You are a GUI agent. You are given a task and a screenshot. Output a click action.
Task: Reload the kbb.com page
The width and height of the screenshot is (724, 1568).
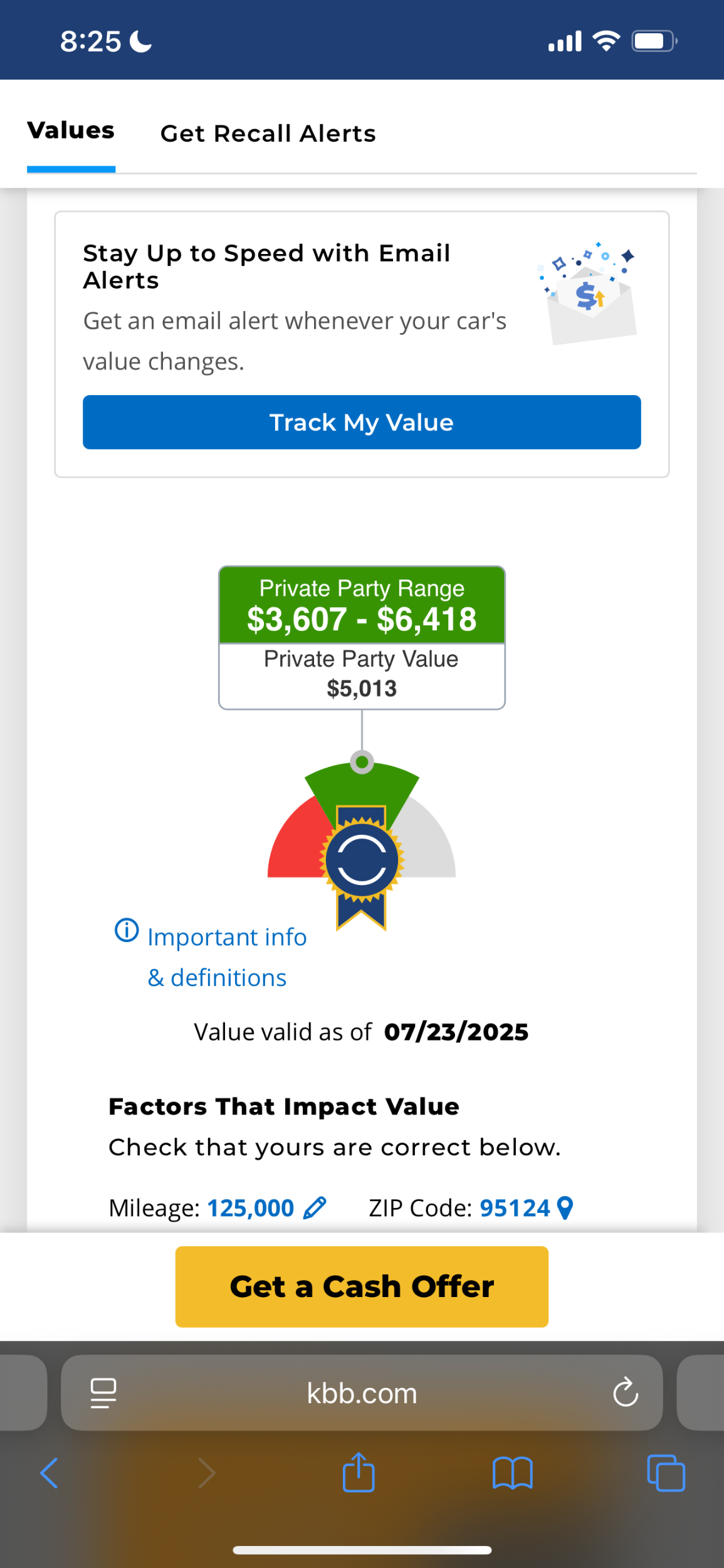tap(625, 1393)
